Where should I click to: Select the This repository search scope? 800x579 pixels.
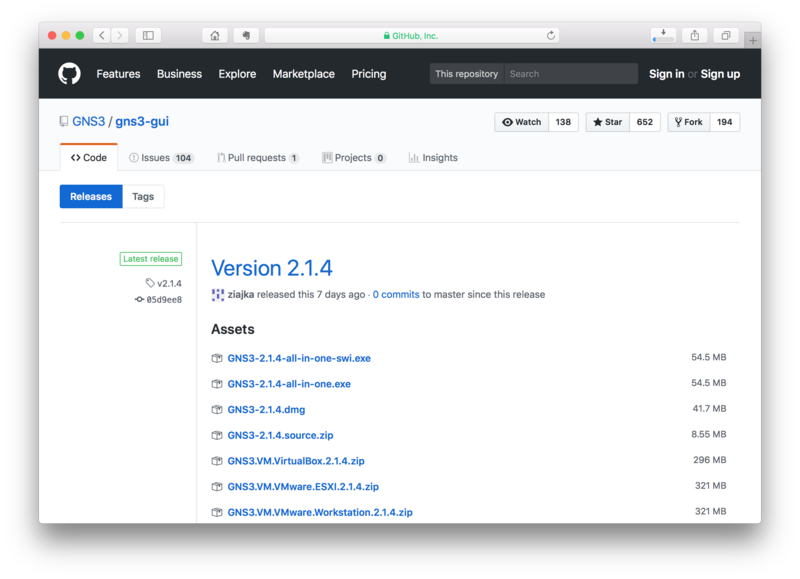click(467, 73)
